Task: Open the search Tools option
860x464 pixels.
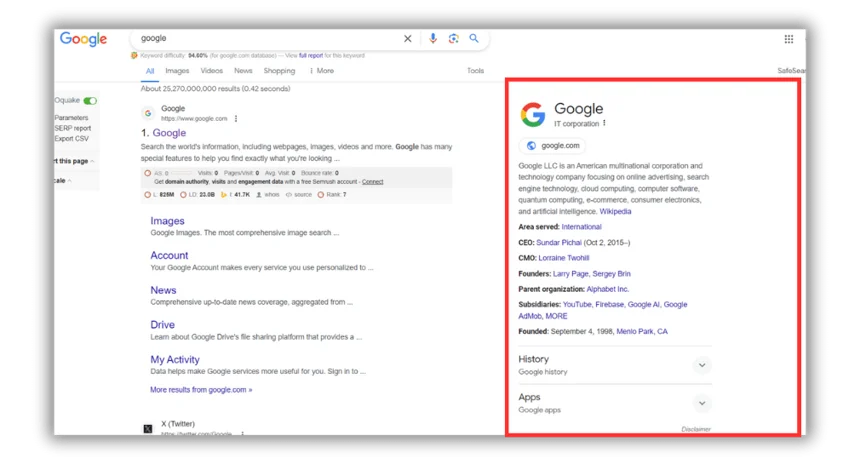Action: tap(476, 71)
